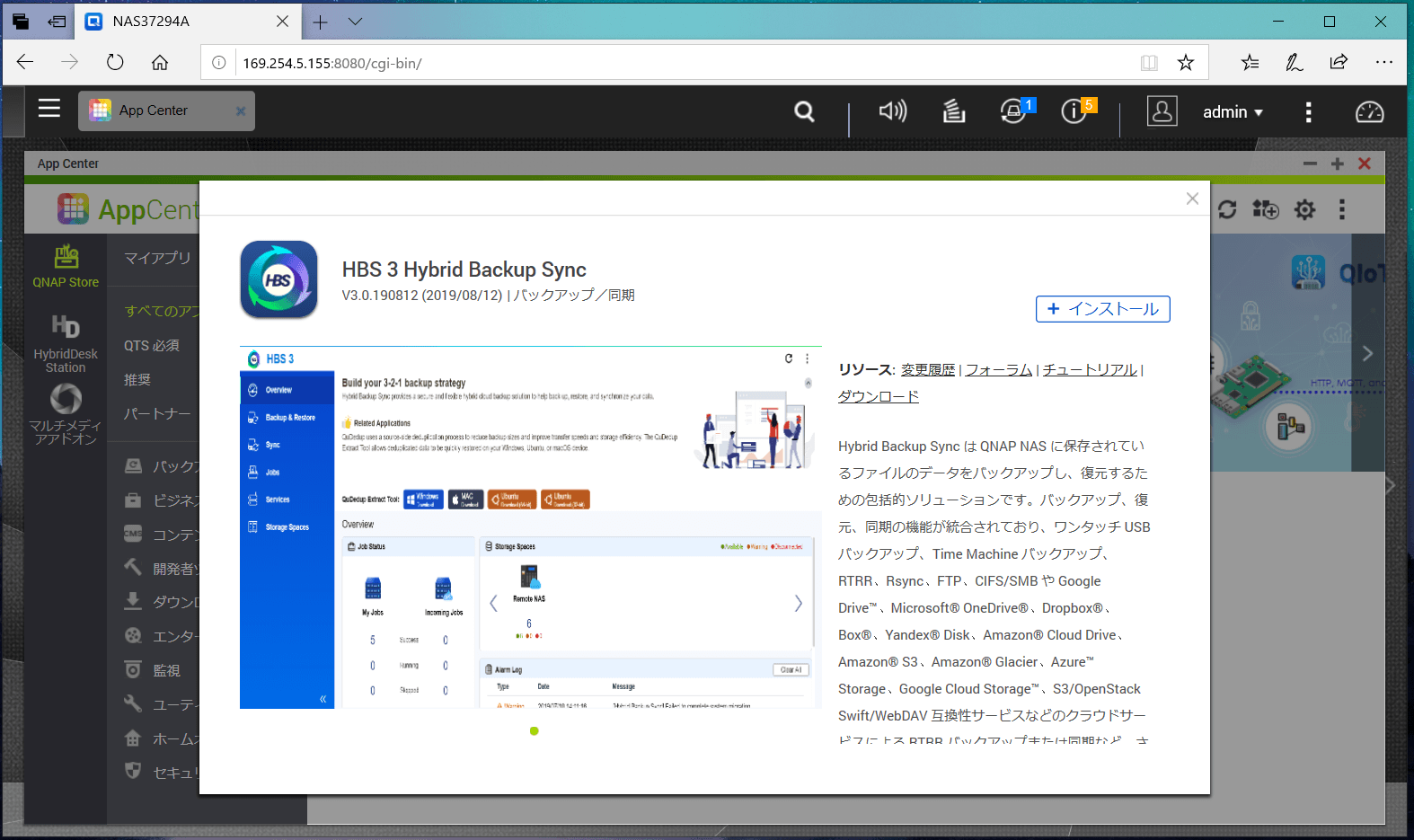1414x840 pixels.
Task: Open the QTS main menu hamburger icon
Action: coord(49,109)
